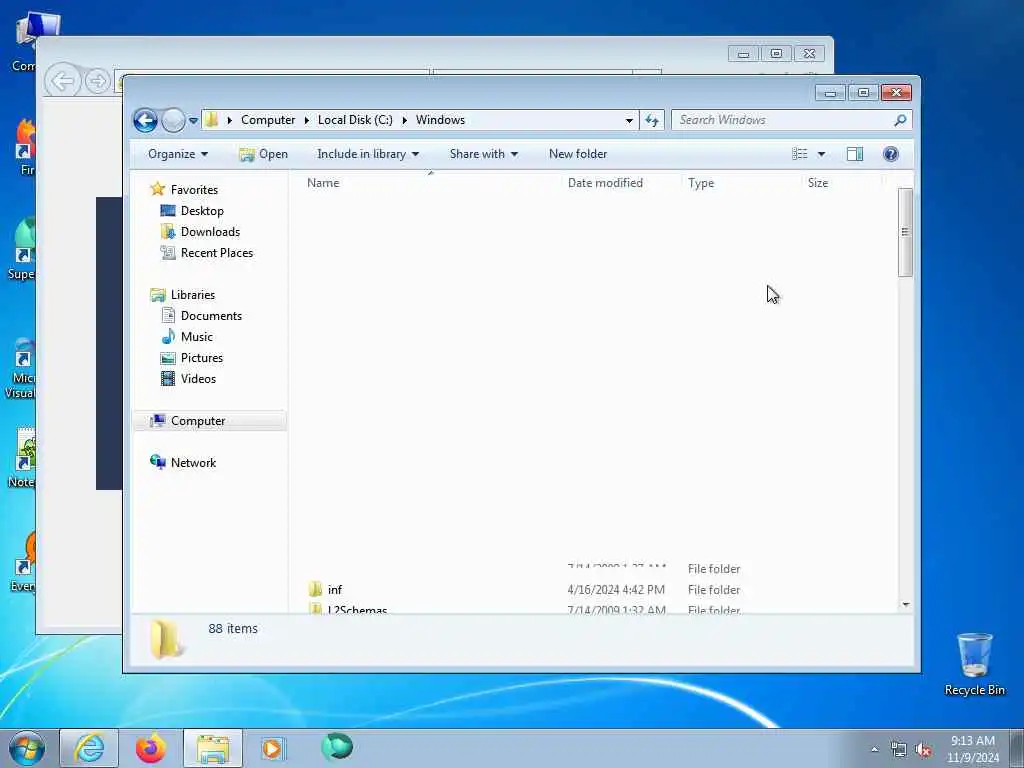Select Libraries in the navigation pane
This screenshot has width=1024, height=768.
pos(193,295)
